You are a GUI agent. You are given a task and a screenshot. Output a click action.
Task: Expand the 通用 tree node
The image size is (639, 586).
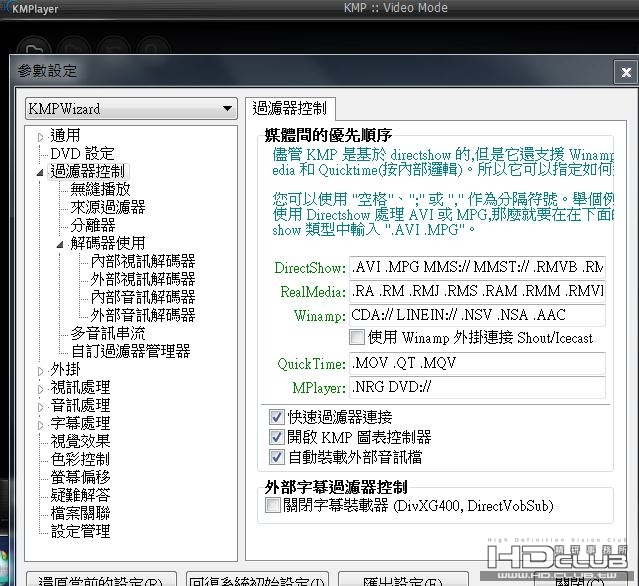tap(40, 137)
